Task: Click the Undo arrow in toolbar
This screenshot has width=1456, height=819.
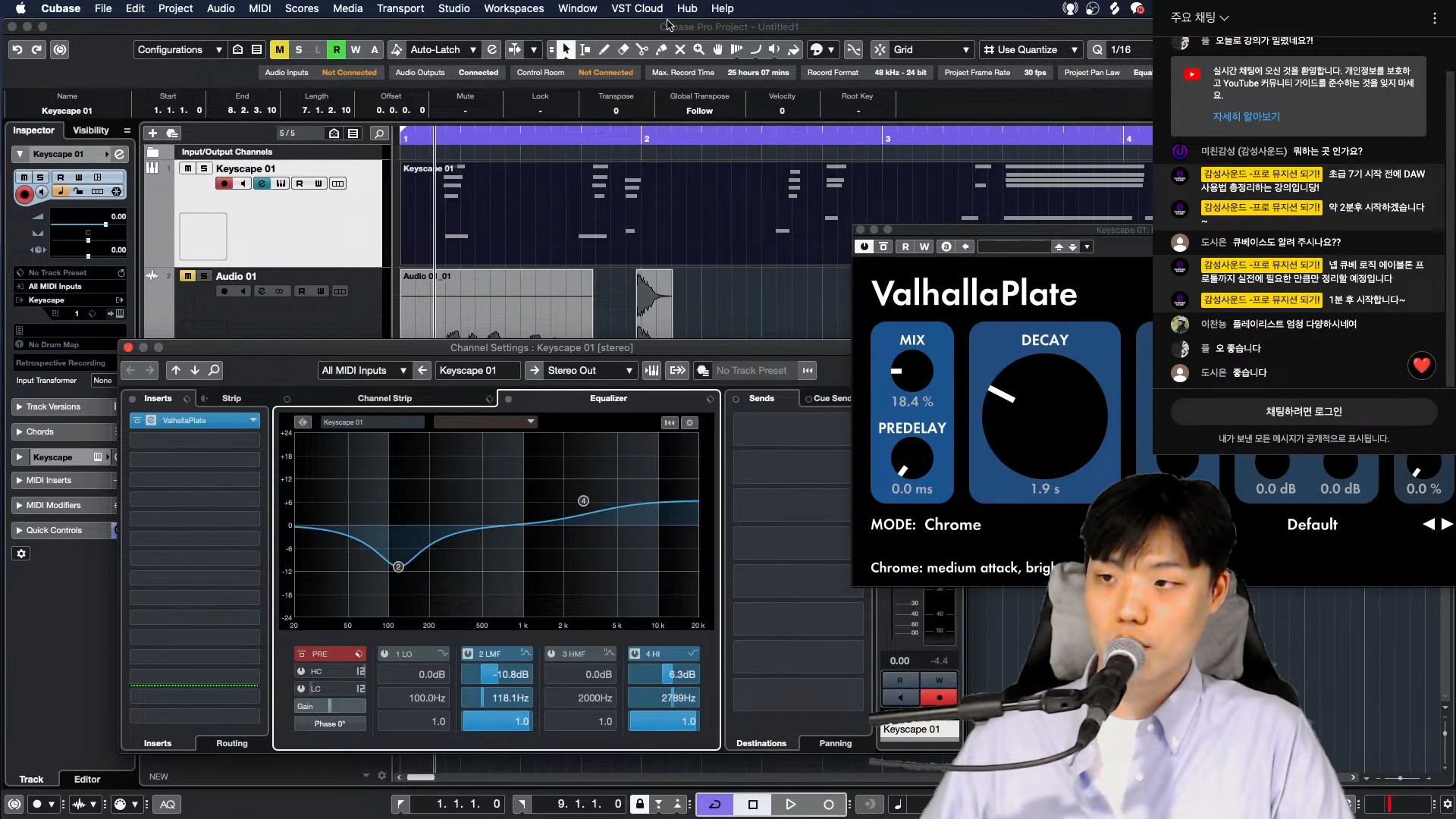Action: tap(17, 49)
